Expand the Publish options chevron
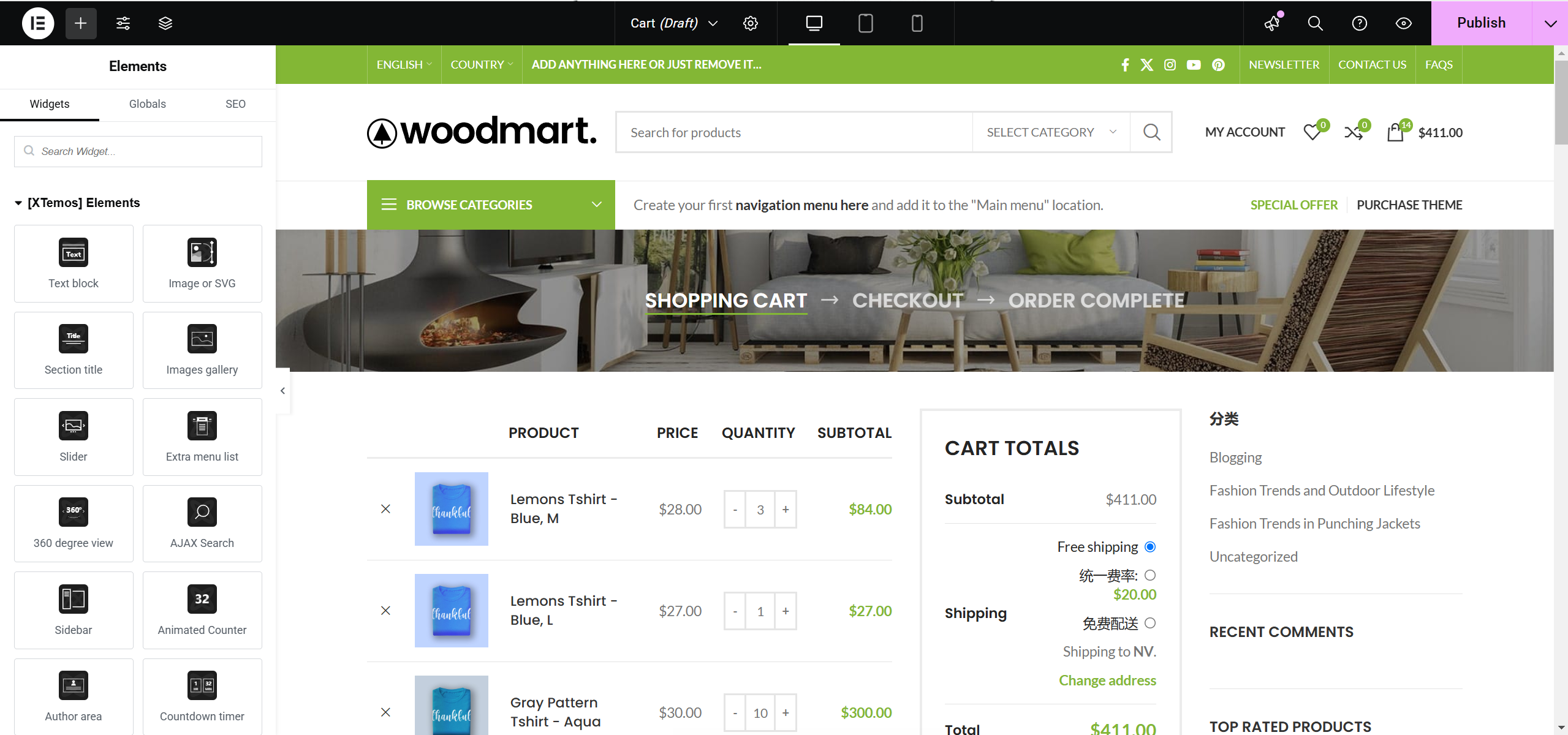Screen dimensions: 1568x735 [1551, 23]
